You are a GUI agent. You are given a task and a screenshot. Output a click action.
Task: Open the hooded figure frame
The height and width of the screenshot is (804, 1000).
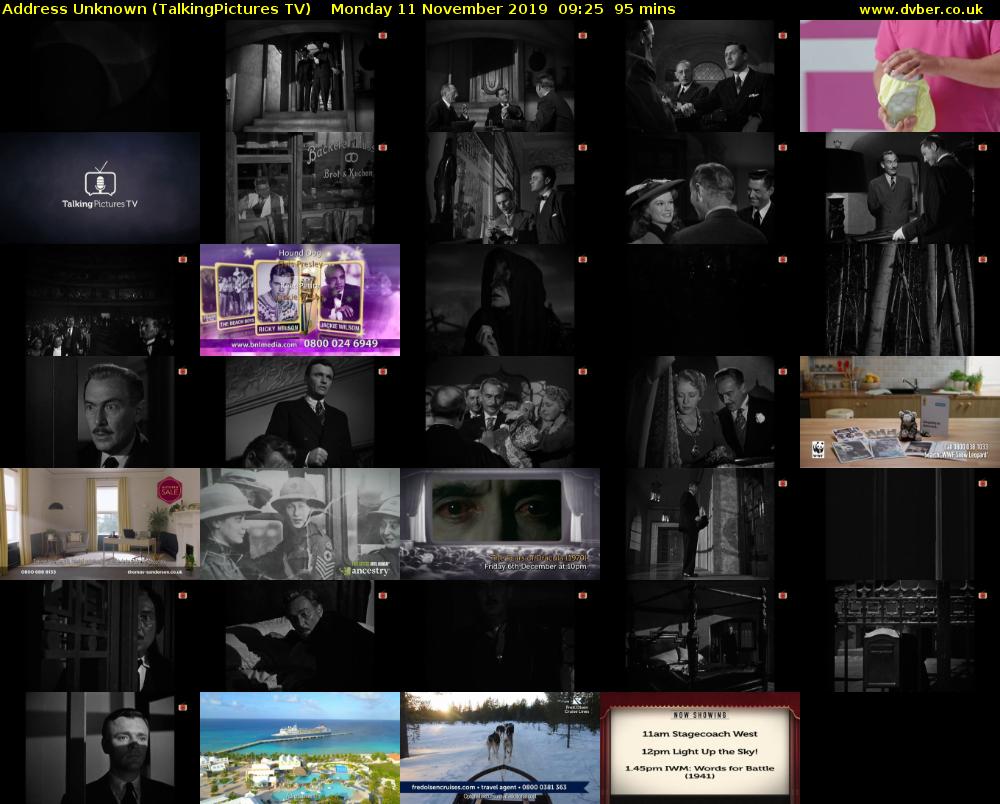pyautogui.click(x=500, y=300)
